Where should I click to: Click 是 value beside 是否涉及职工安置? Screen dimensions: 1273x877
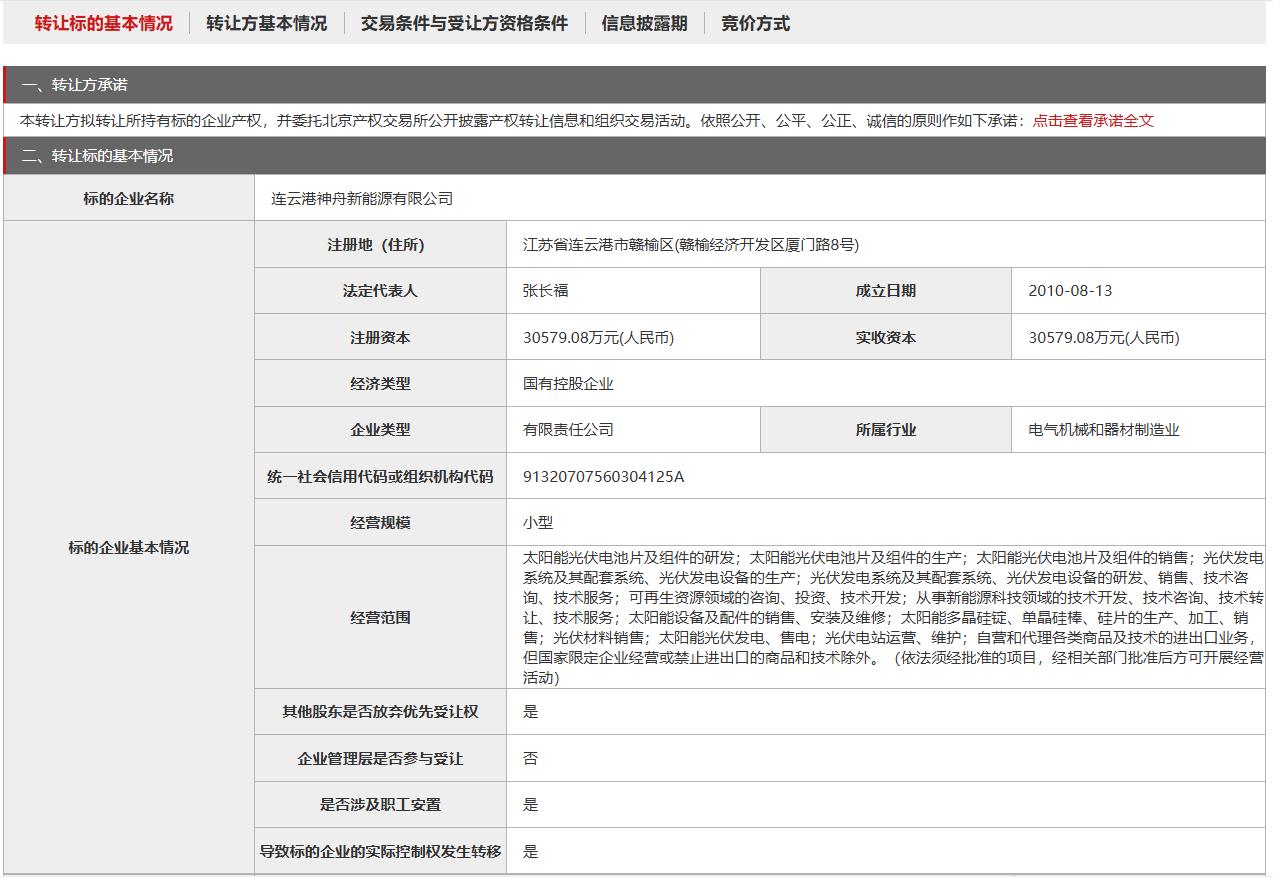point(531,804)
